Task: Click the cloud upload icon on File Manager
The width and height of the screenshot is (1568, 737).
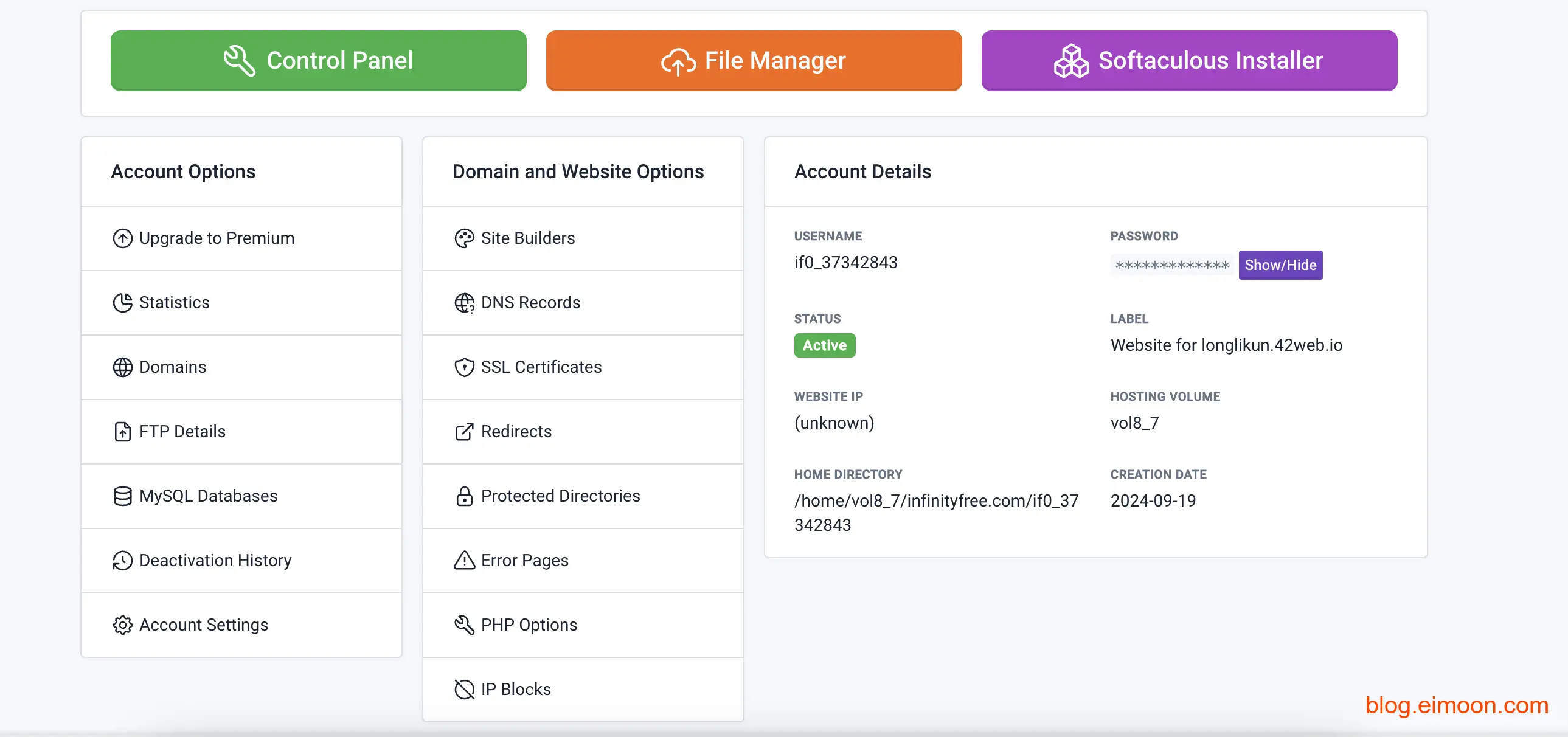Action: pyautogui.click(x=678, y=61)
